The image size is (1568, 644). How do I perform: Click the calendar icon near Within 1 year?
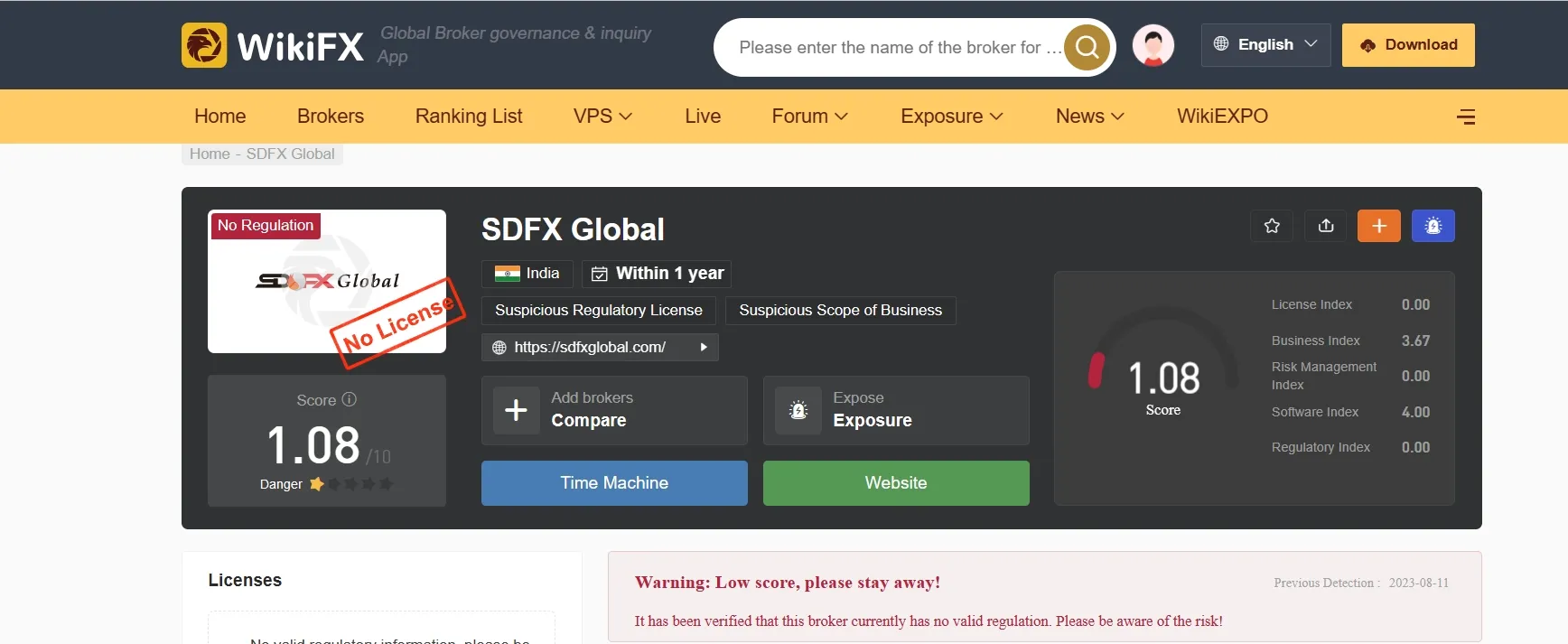[x=599, y=274]
